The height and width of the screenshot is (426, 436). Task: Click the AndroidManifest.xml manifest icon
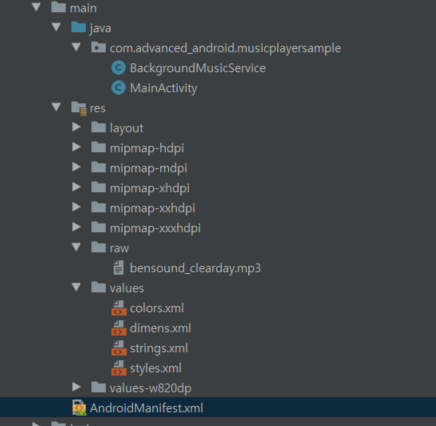click(79, 408)
